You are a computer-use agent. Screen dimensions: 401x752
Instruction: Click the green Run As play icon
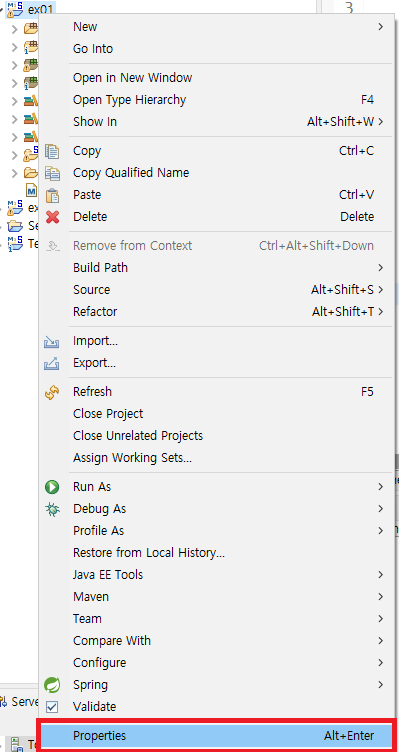pos(52,487)
